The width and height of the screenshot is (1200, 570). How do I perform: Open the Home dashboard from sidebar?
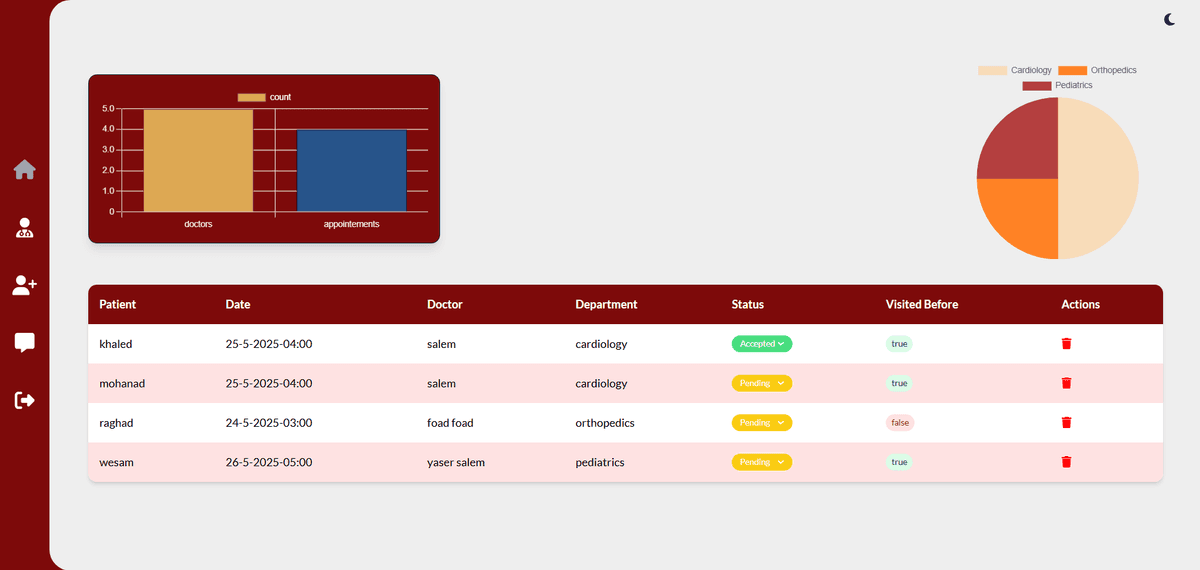coord(25,170)
